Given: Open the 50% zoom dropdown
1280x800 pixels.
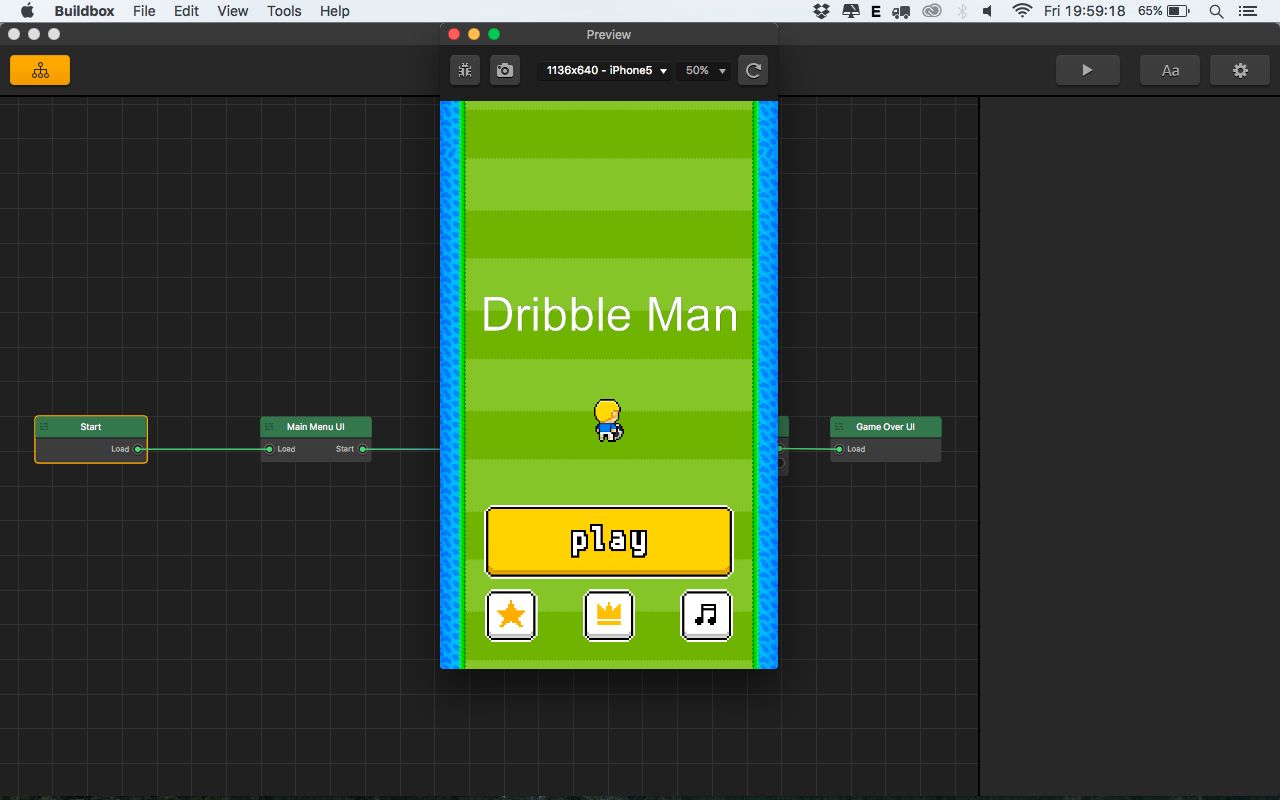Looking at the screenshot, I should coord(704,71).
